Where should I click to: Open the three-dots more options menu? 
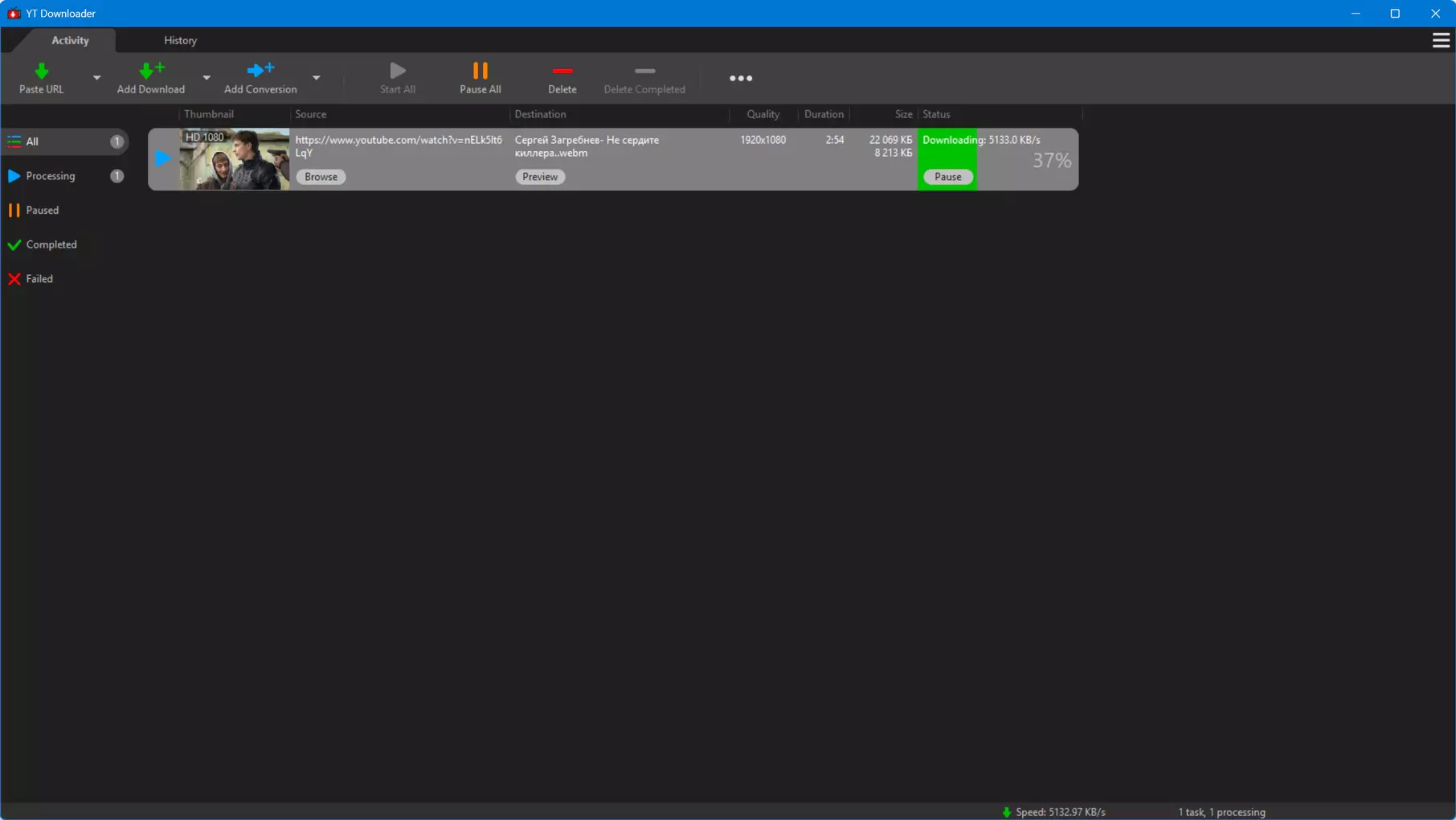741,78
